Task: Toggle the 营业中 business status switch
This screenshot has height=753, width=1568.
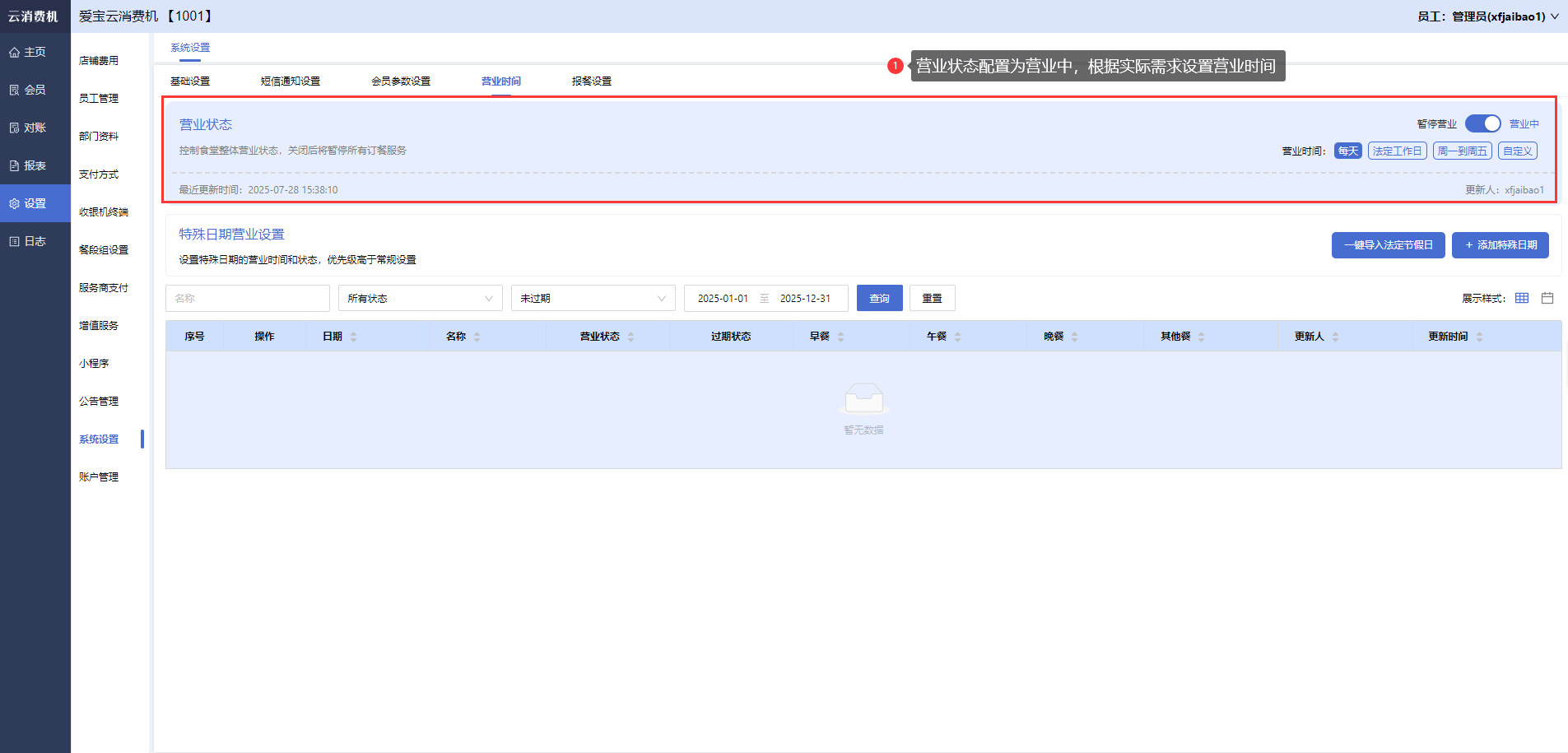Action: pos(1482,123)
